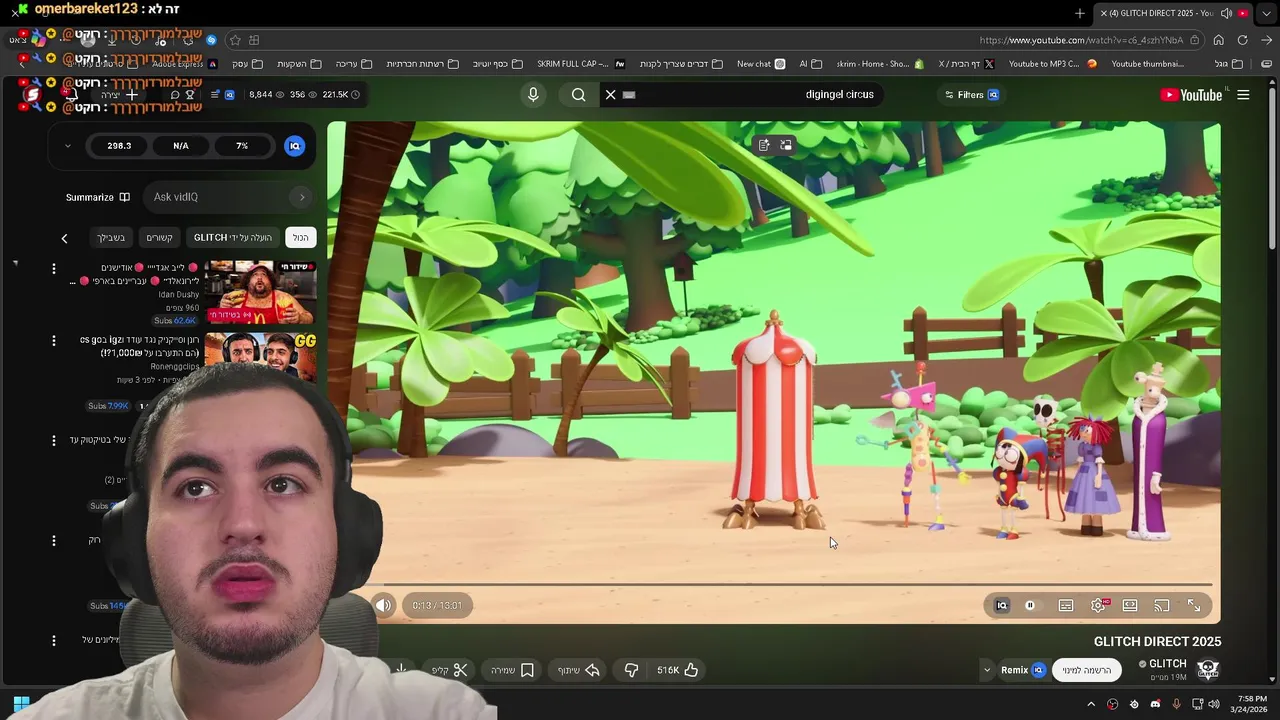Click the Summarize button

[98, 197]
